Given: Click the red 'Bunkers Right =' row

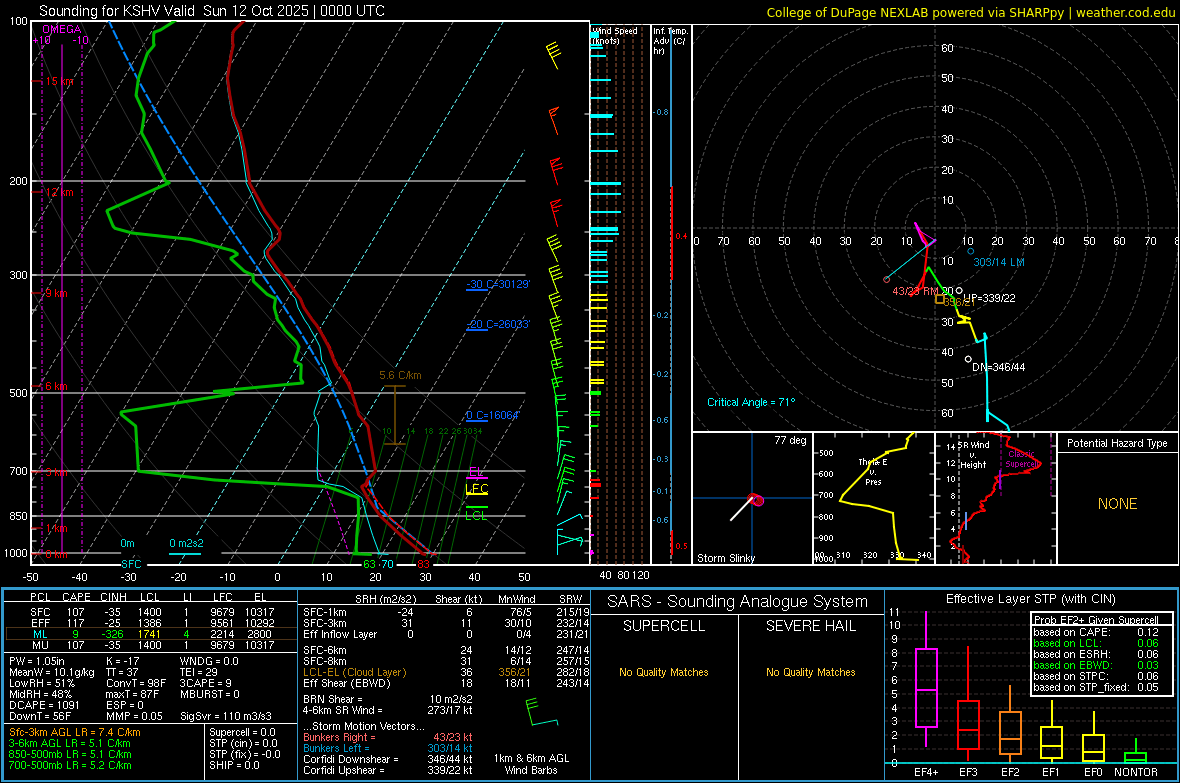Looking at the screenshot, I should tap(388, 737).
